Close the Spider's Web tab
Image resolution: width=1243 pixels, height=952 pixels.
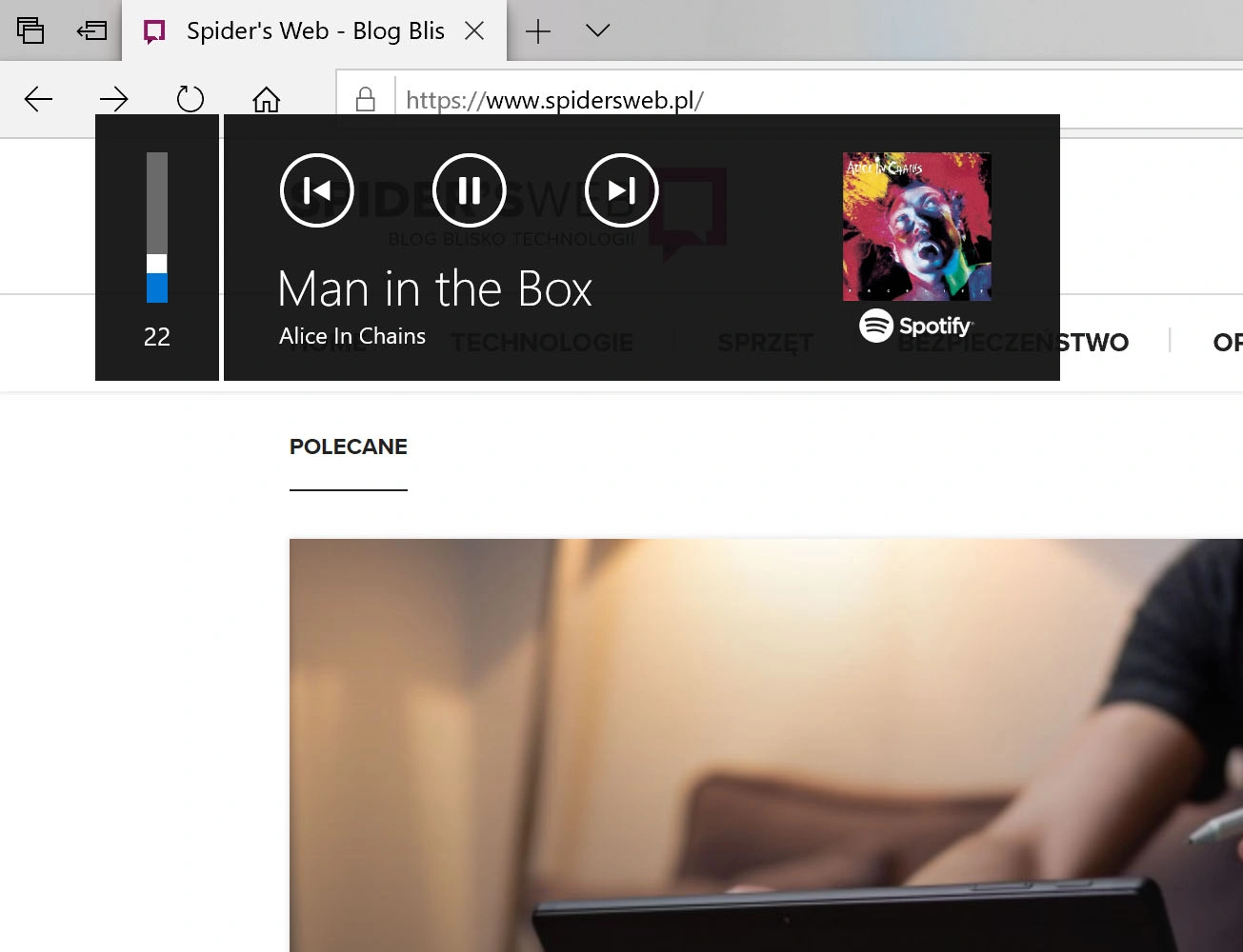pos(474,31)
